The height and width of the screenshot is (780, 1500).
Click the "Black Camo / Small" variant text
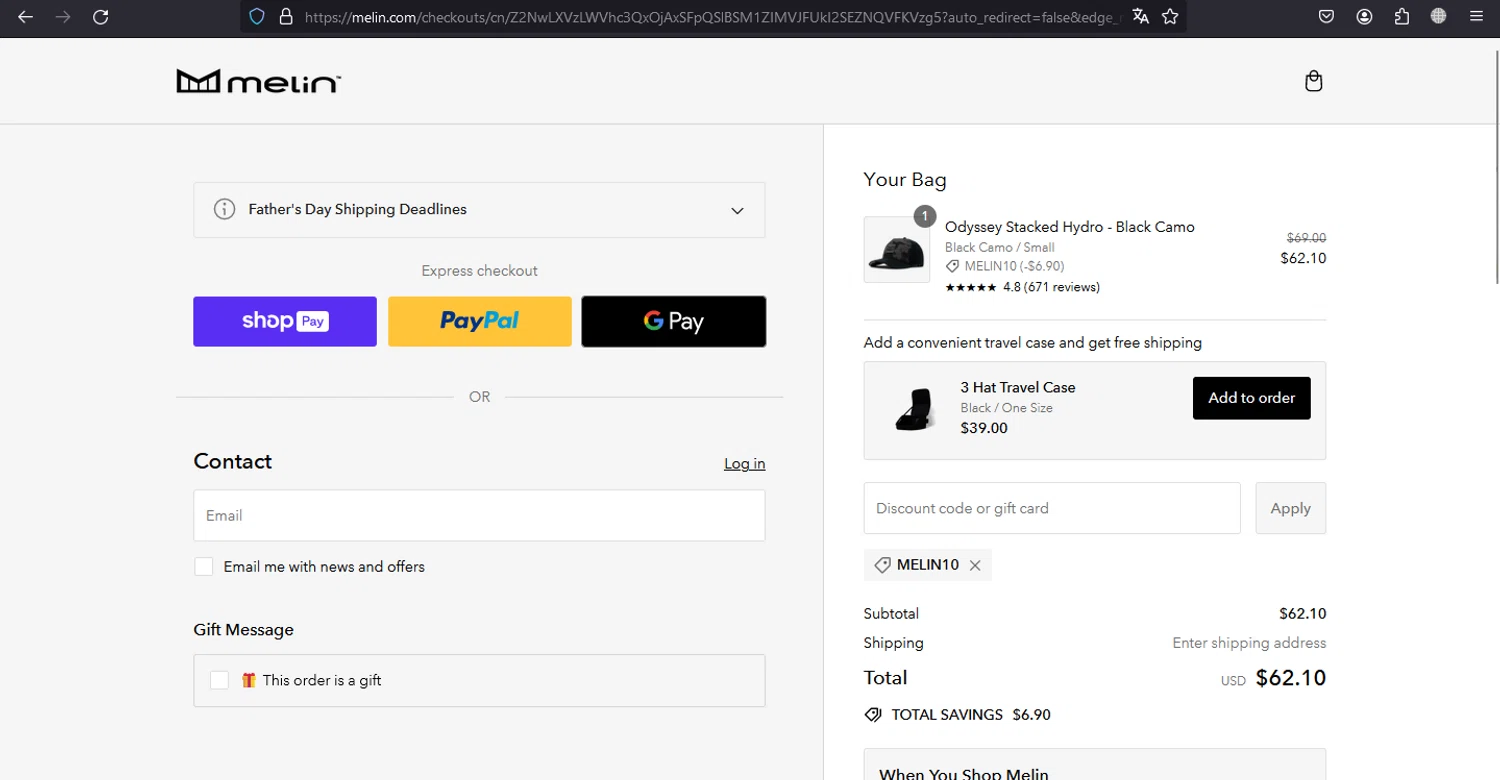[1000, 247]
